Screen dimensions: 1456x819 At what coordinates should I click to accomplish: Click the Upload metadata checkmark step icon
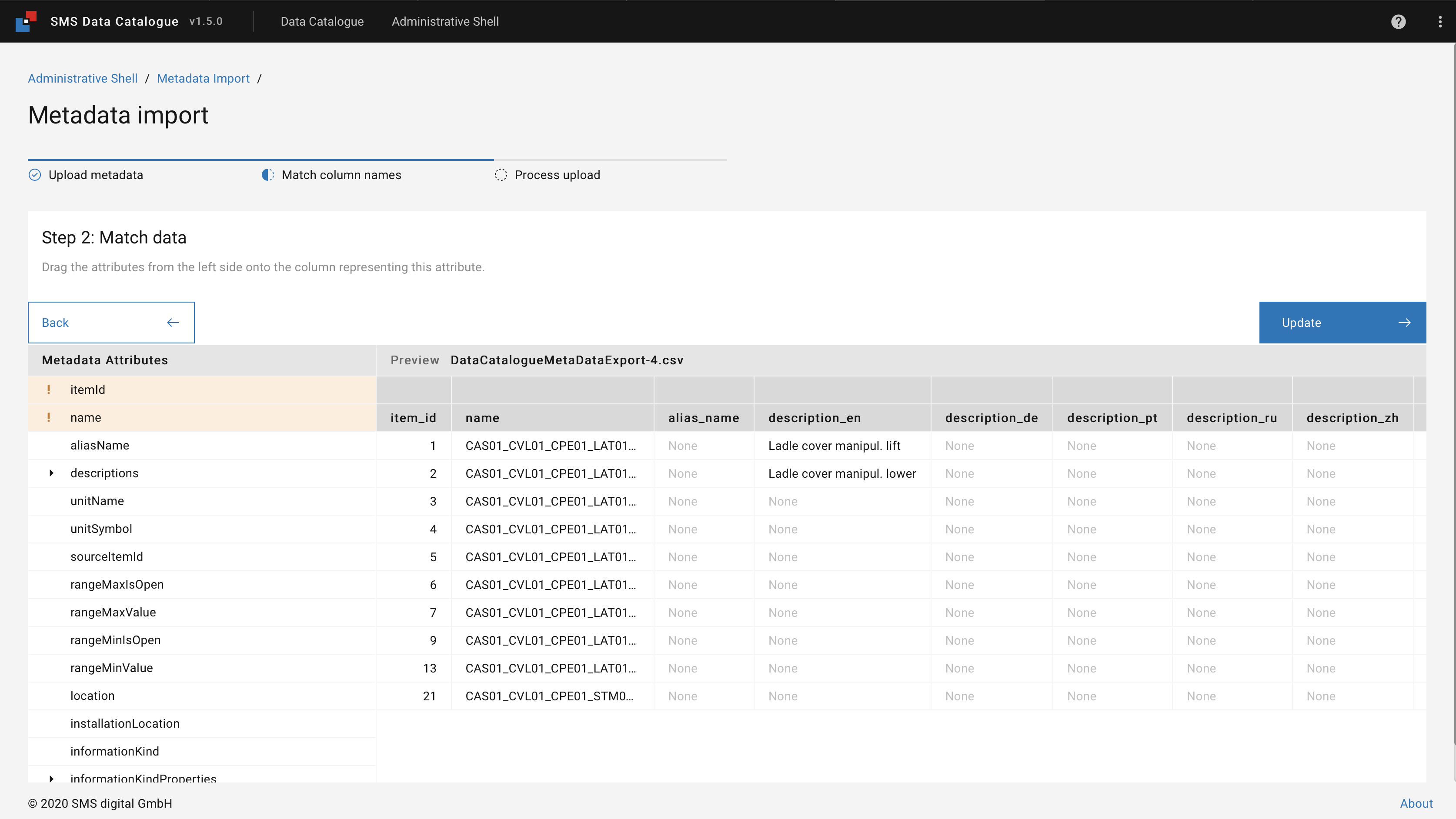[35, 175]
